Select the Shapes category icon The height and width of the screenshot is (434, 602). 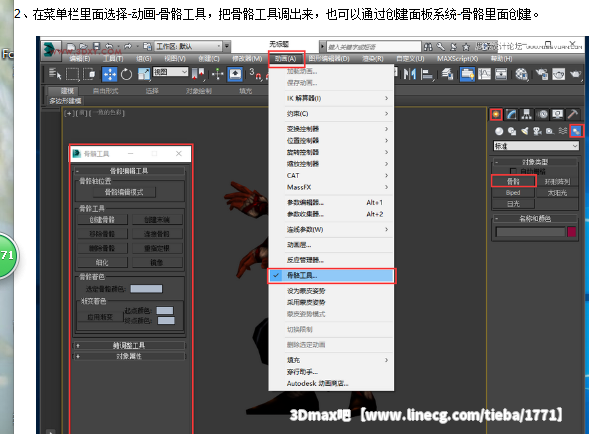[x=512, y=131]
